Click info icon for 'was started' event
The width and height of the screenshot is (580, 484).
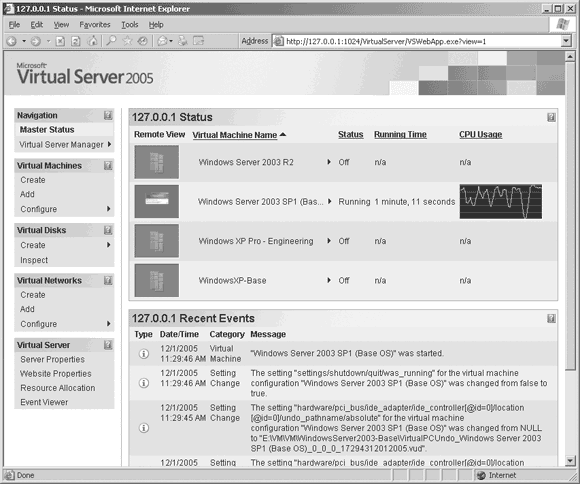(144, 354)
